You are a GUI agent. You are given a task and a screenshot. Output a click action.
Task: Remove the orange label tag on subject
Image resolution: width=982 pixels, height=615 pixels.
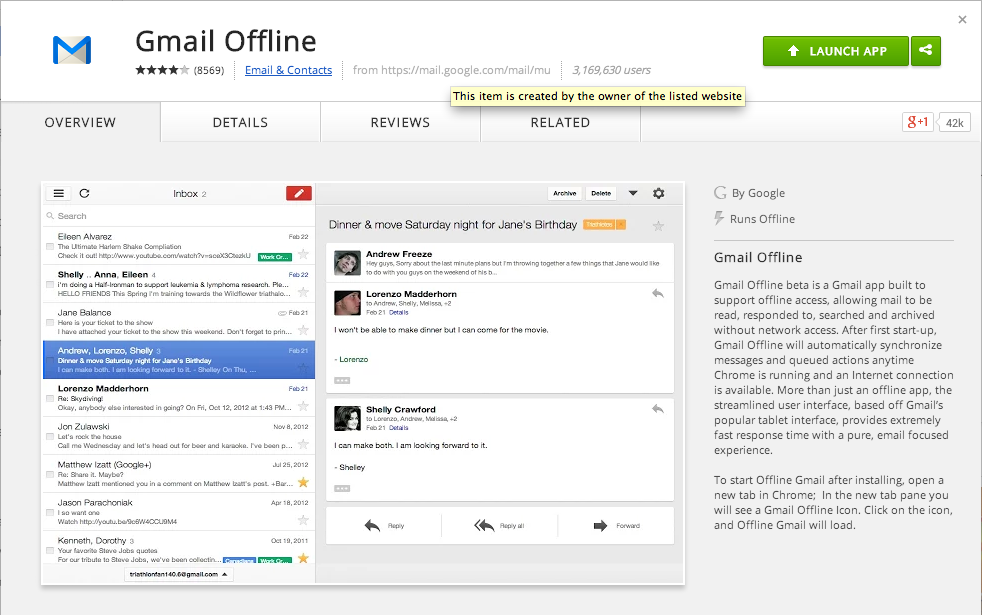click(x=621, y=225)
